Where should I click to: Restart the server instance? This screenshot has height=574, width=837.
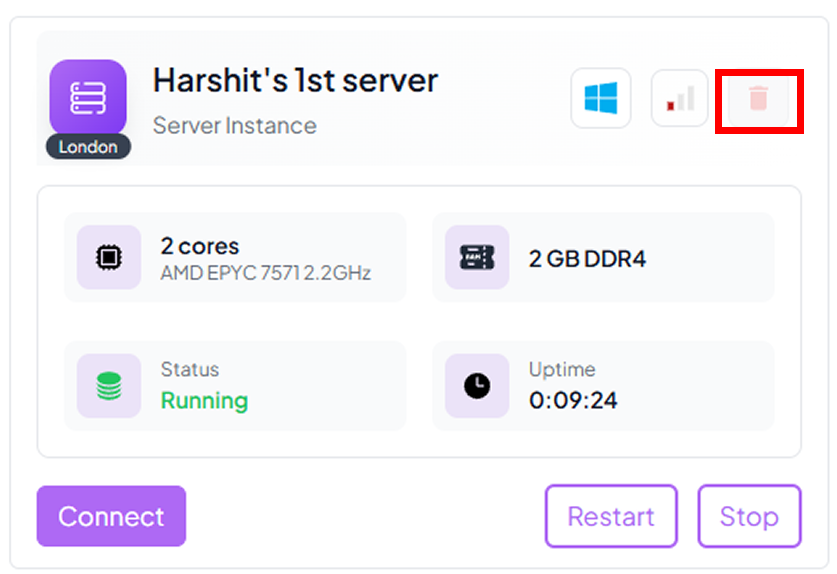[x=611, y=516]
